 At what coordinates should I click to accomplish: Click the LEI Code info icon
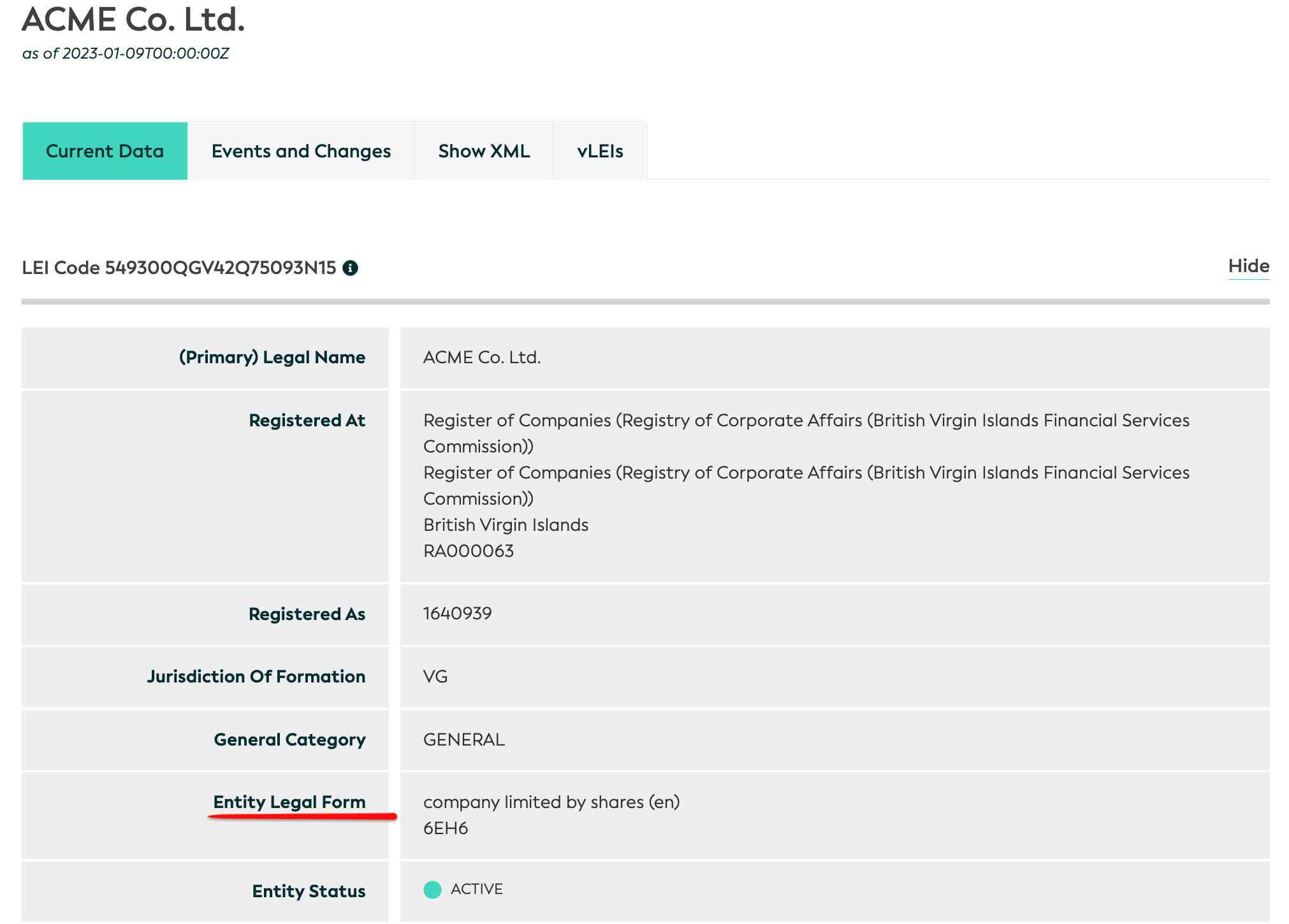[350, 268]
